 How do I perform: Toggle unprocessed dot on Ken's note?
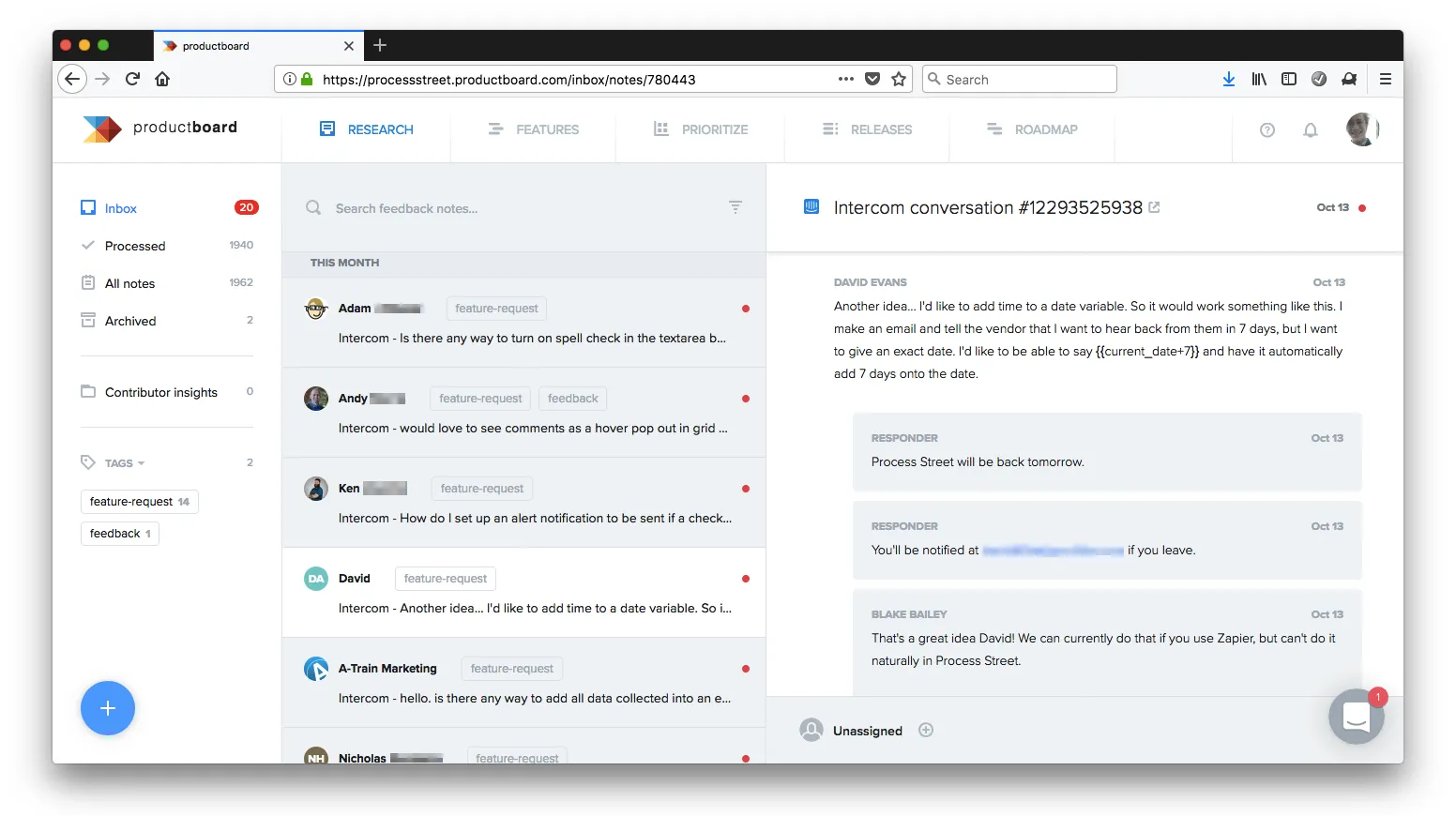click(x=746, y=489)
